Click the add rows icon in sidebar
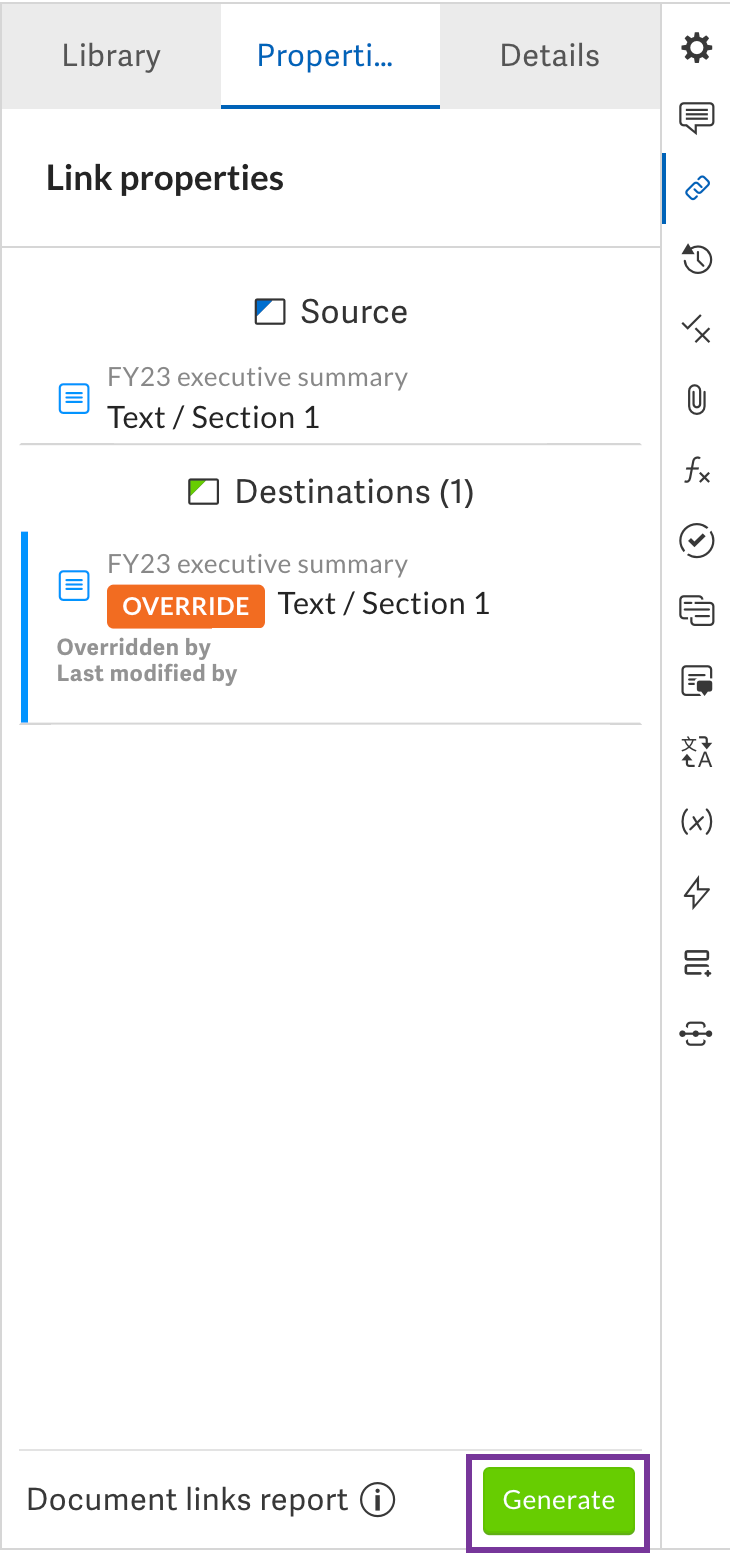Screen dimensions: 734x1554 tap(697, 963)
